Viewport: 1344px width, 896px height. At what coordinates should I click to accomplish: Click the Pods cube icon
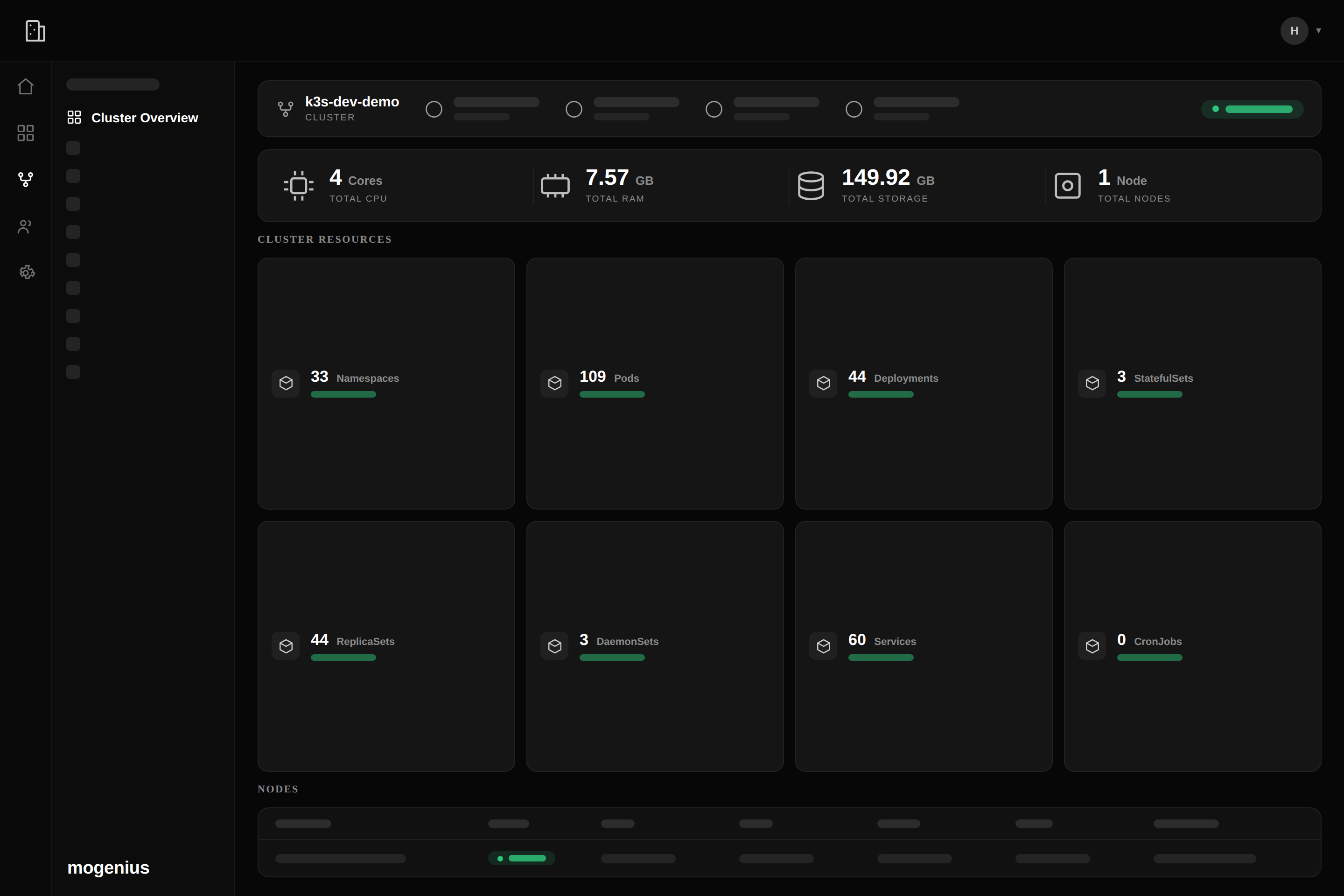coord(554,383)
